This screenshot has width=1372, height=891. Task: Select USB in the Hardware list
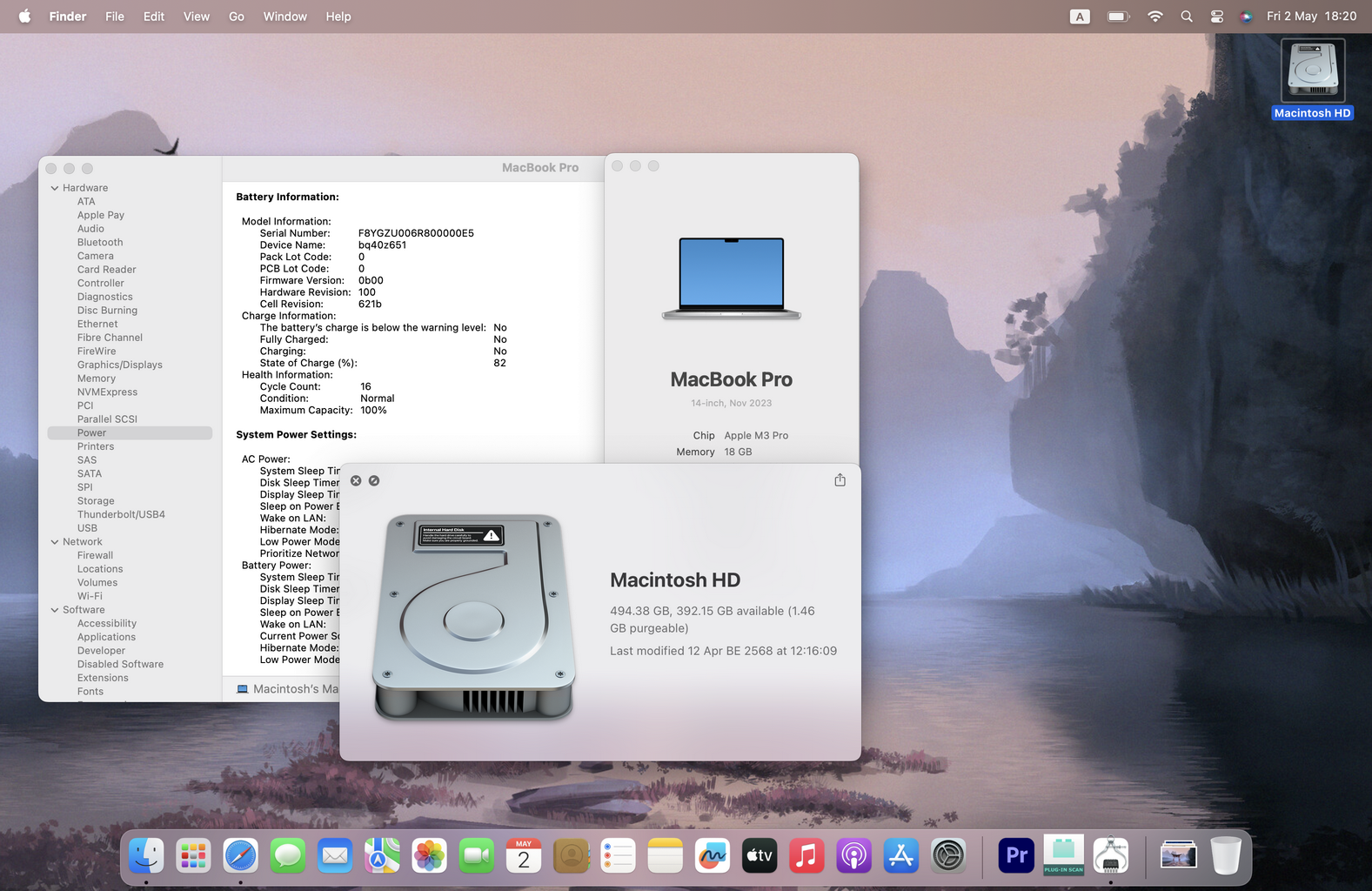pyautogui.click(x=87, y=528)
